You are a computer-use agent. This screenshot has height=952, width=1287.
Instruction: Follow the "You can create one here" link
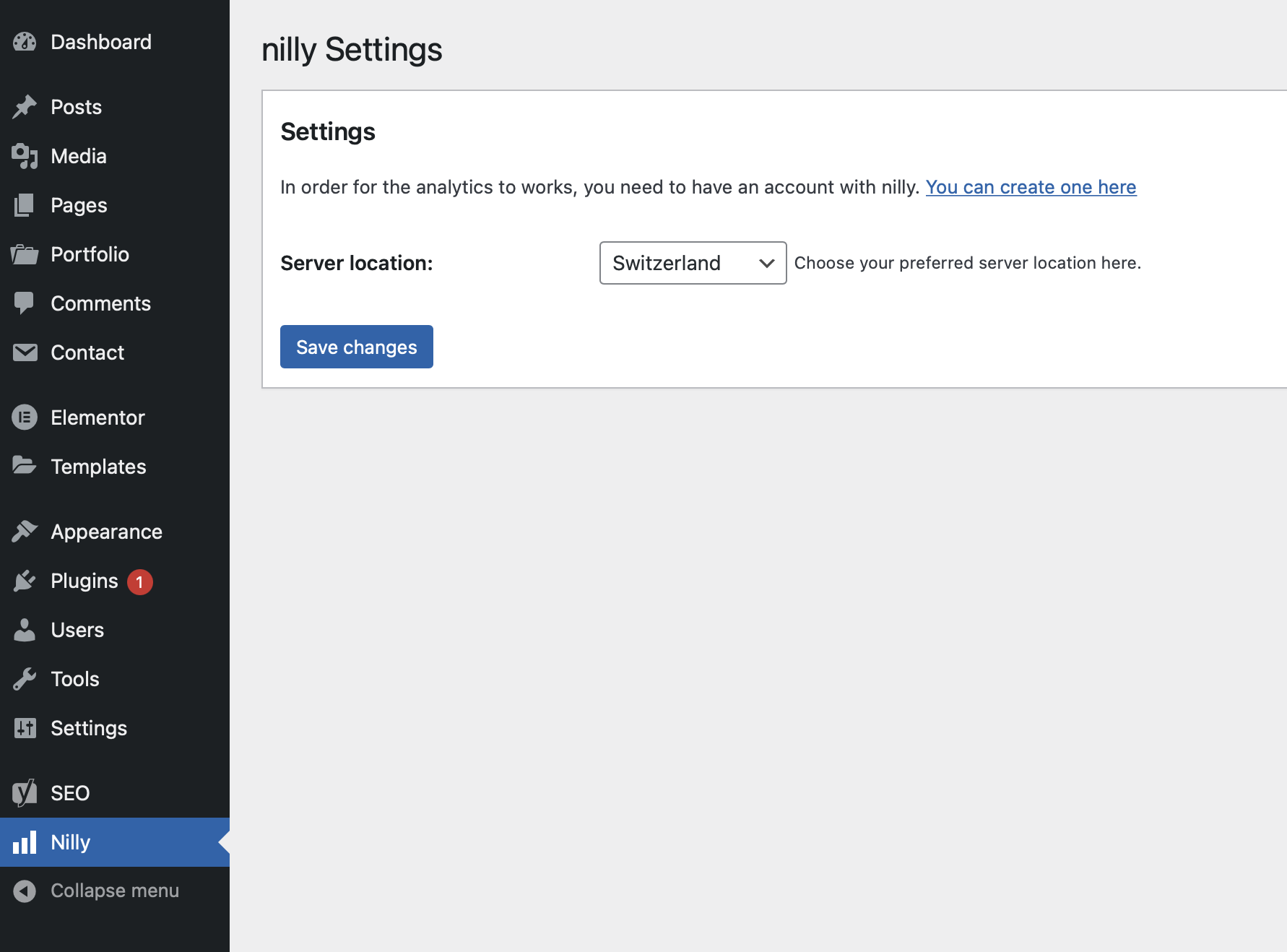(1031, 187)
